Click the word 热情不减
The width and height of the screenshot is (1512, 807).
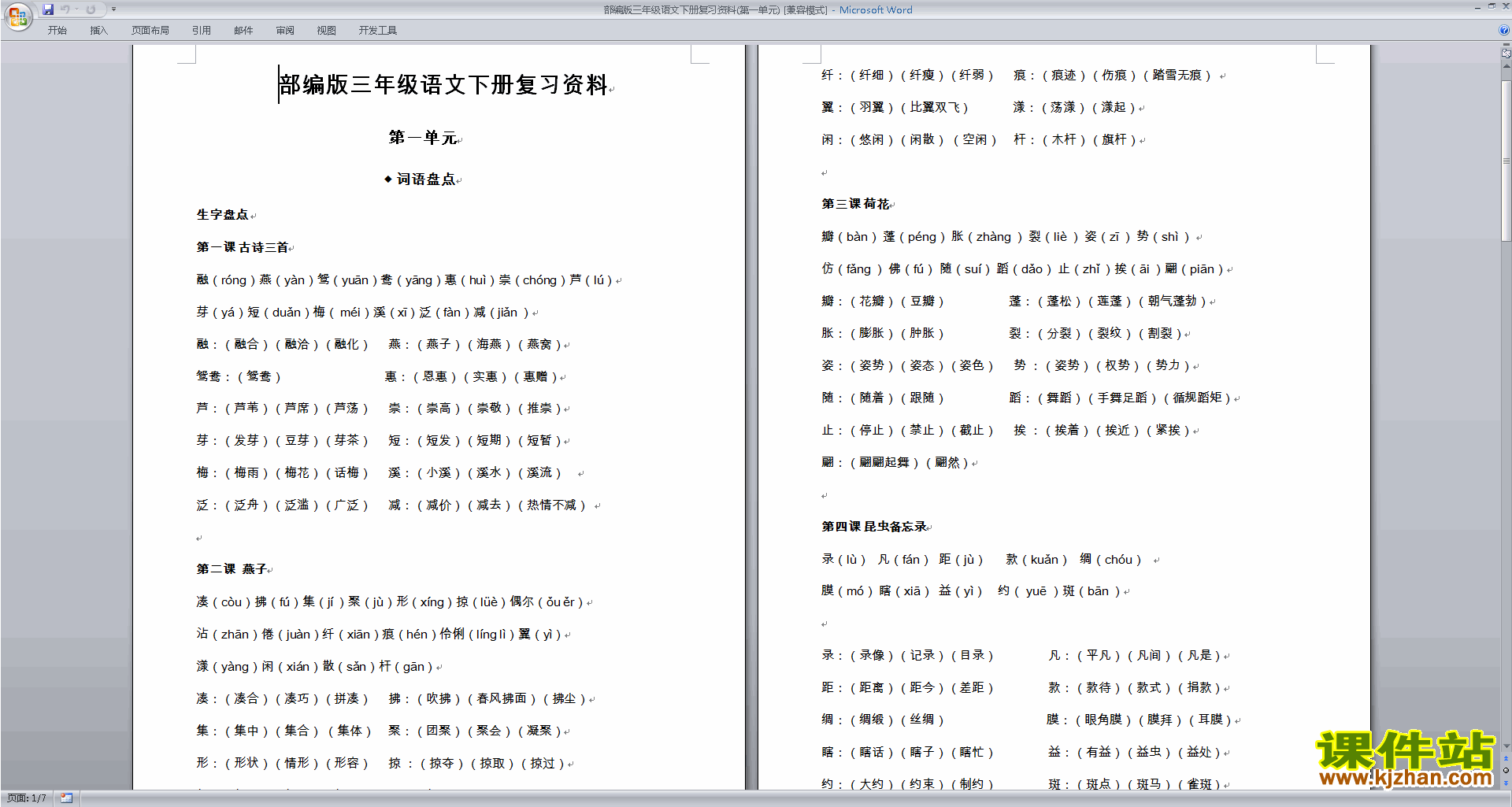tap(551, 505)
